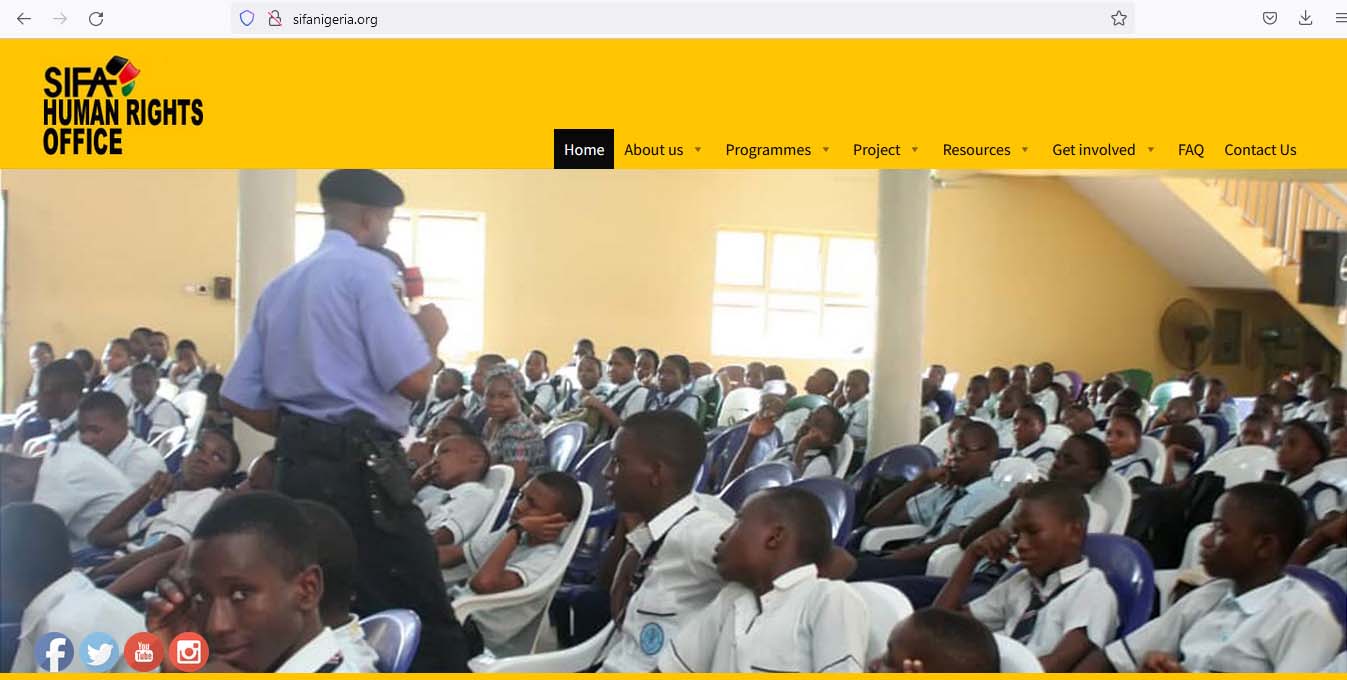Image resolution: width=1347 pixels, height=680 pixels.
Task: Open the Facebook social icon
Action: pyautogui.click(x=54, y=652)
